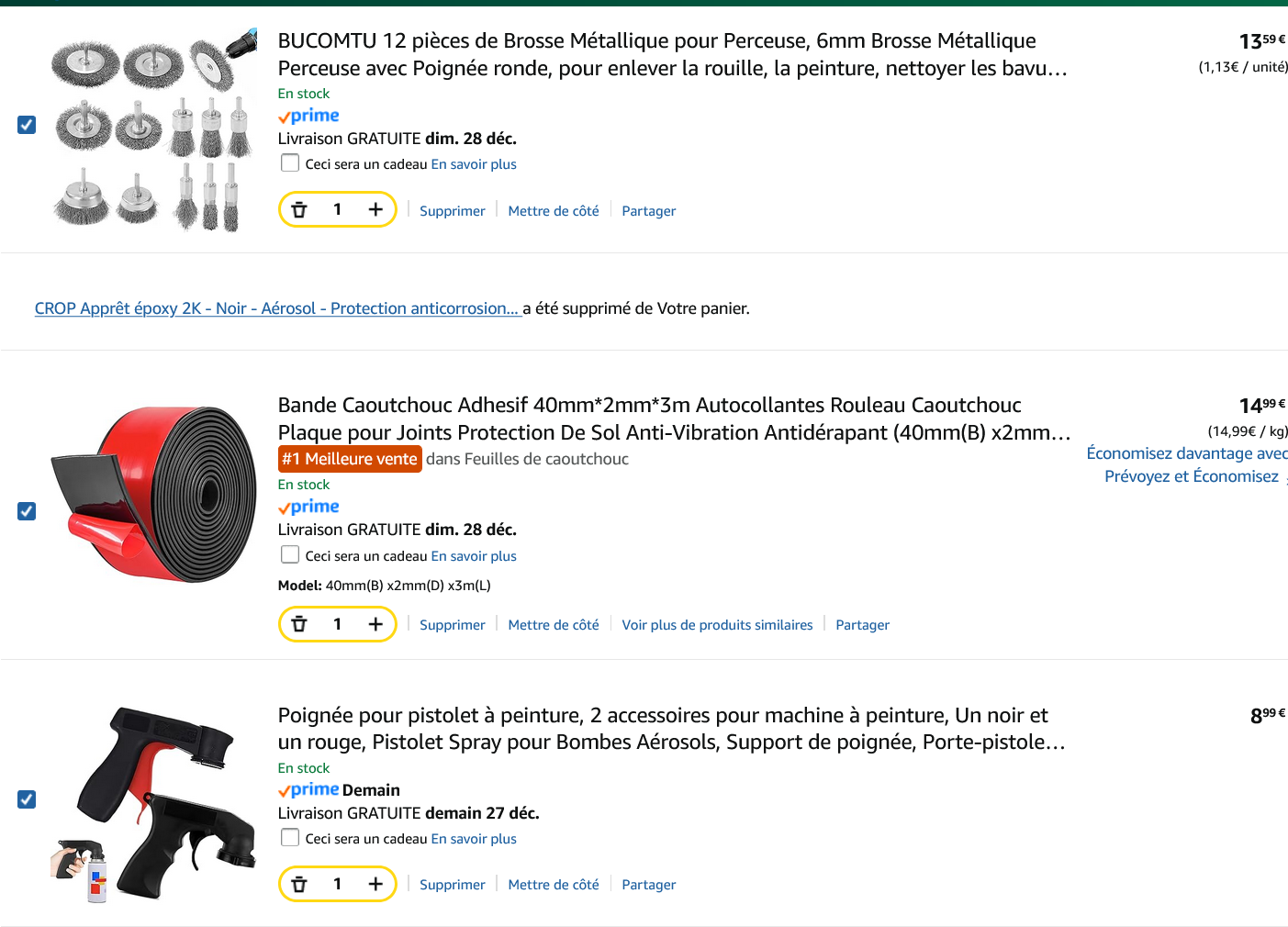This screenshot has width=1288, height=927.
Task: Increase quantity of BUCOMTU metal brushes
Action: [375, 210]
